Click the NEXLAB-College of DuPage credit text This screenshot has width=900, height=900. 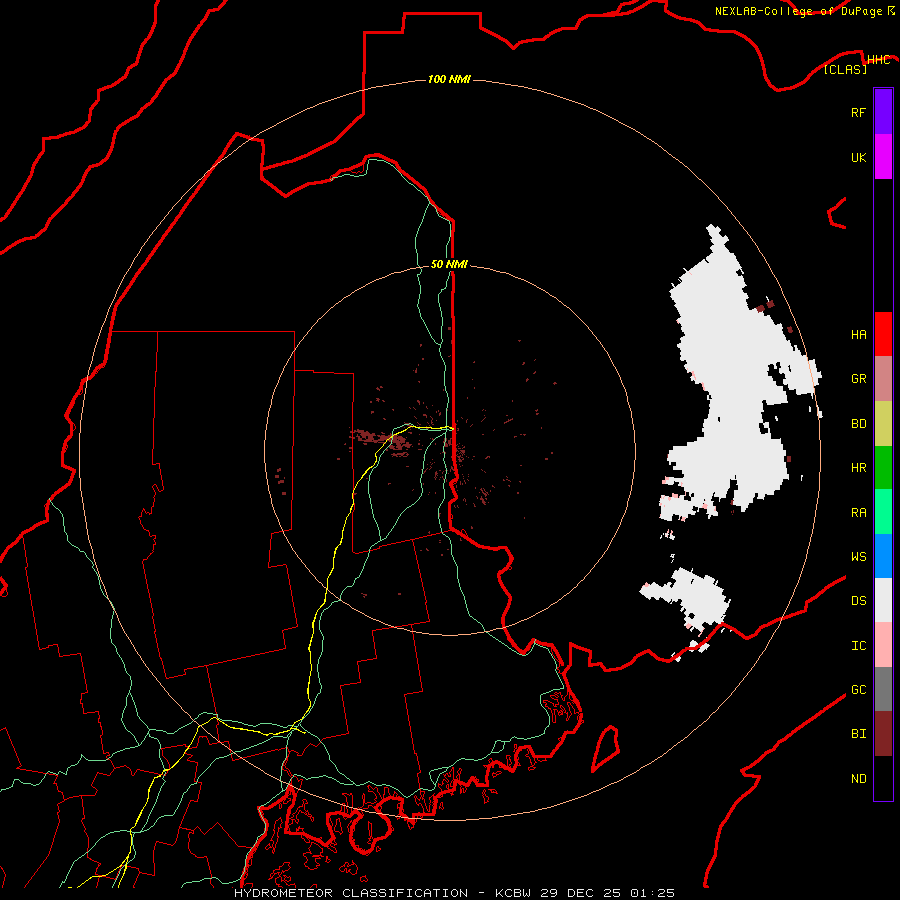[x=798, y=11]
